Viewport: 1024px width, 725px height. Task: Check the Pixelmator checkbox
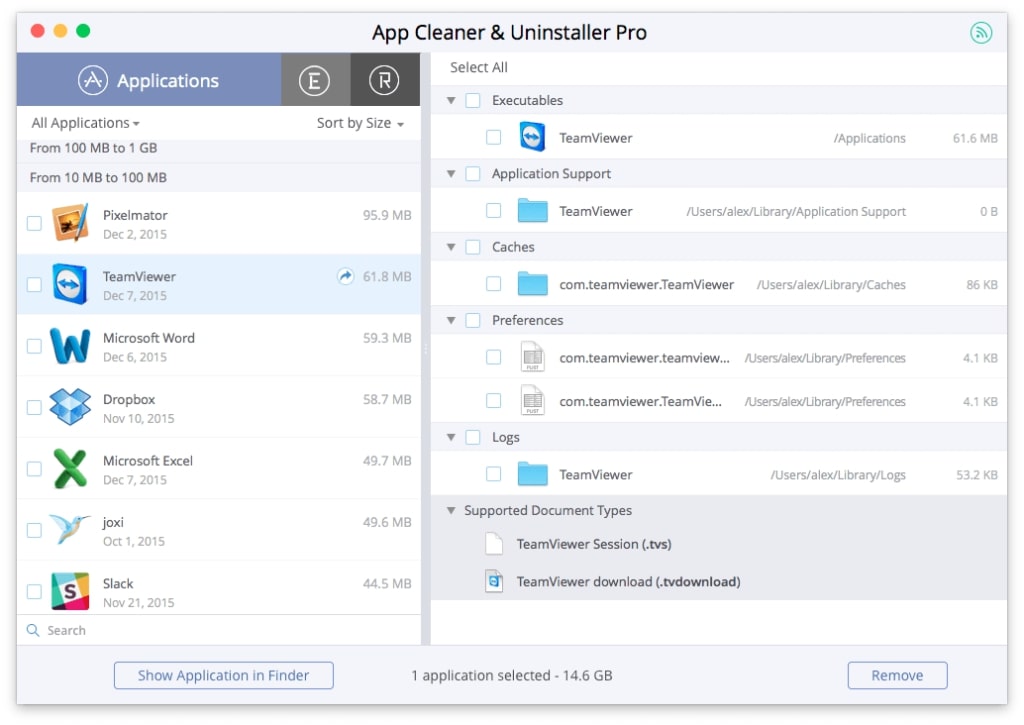[x=34, y=223]
